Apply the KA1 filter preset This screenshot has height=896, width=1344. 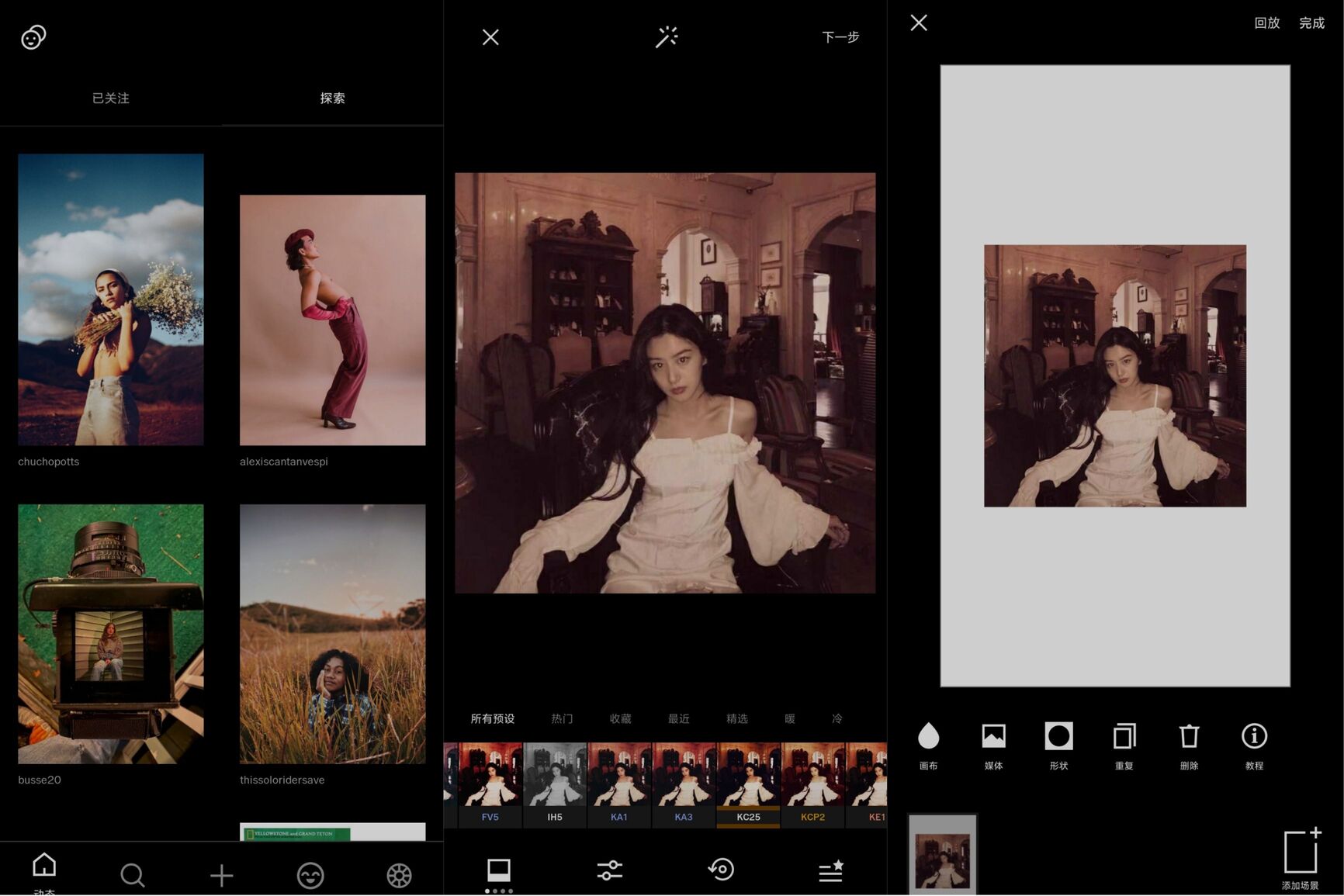(619, 785)
